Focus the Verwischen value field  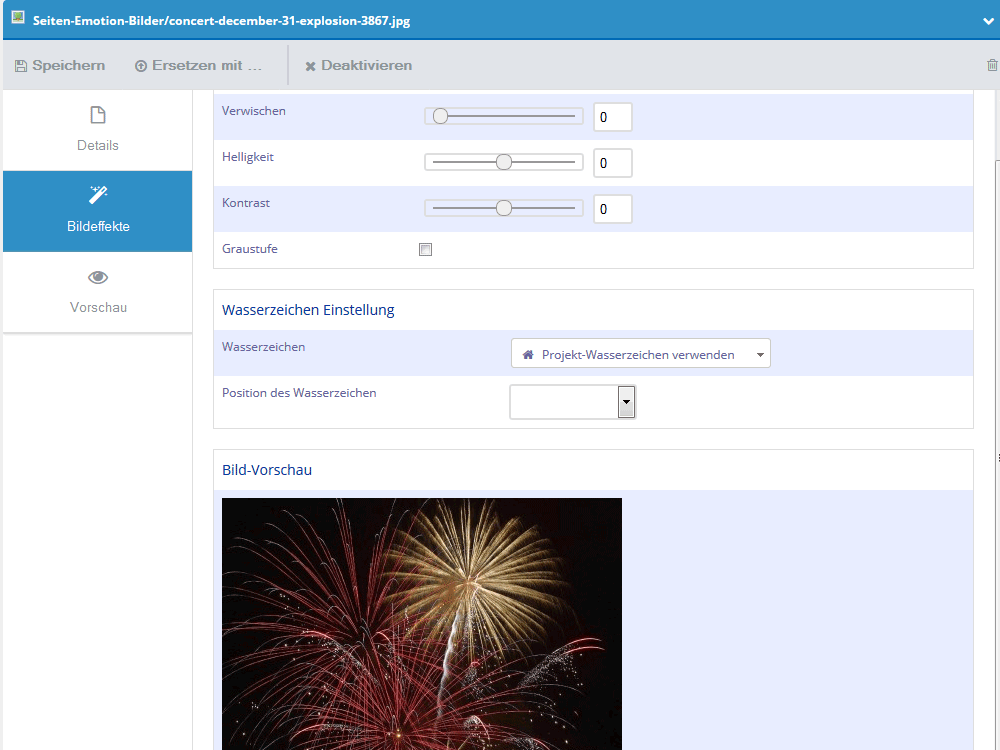(612, 117)
